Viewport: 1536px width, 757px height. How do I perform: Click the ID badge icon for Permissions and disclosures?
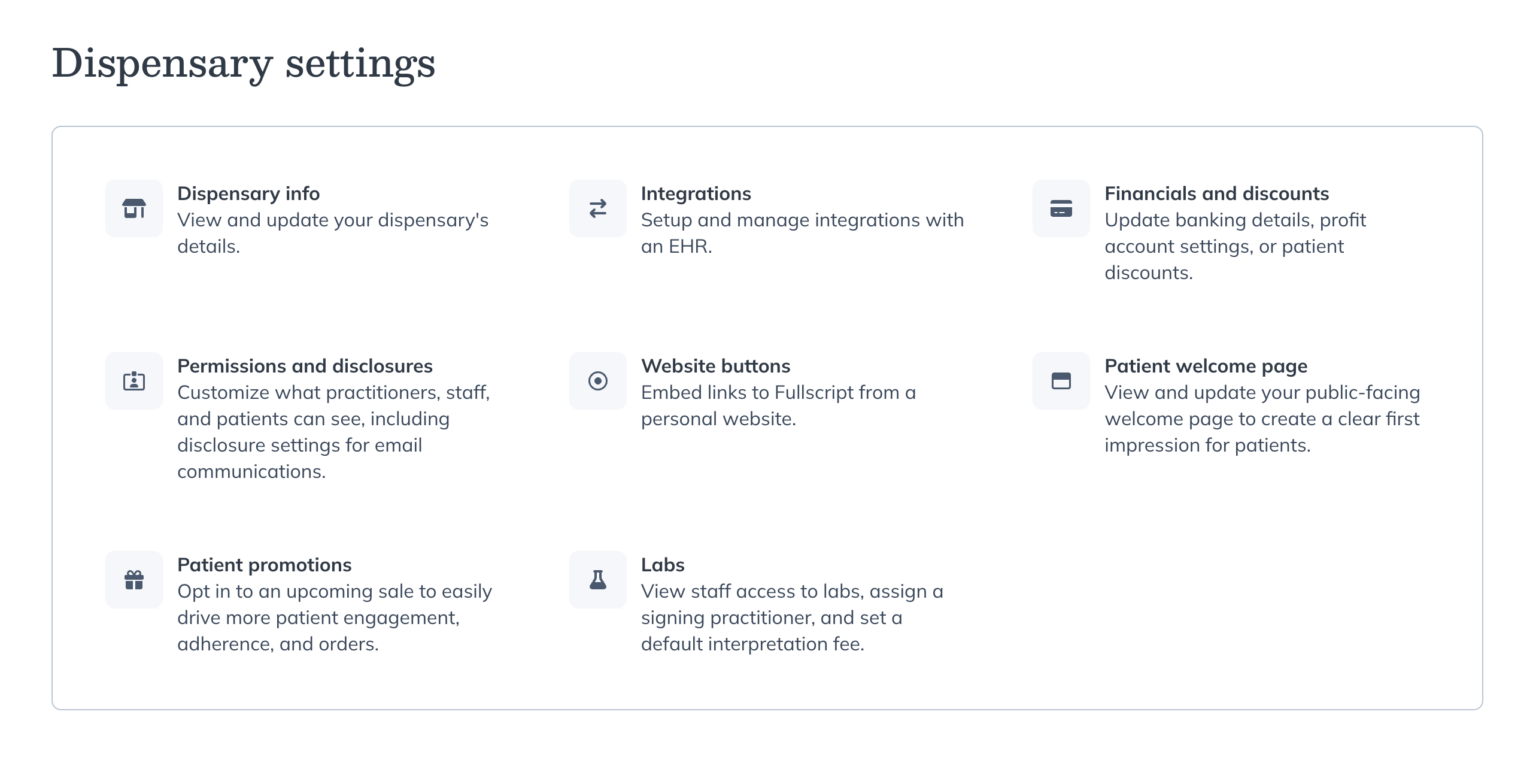tap(133, 381)
